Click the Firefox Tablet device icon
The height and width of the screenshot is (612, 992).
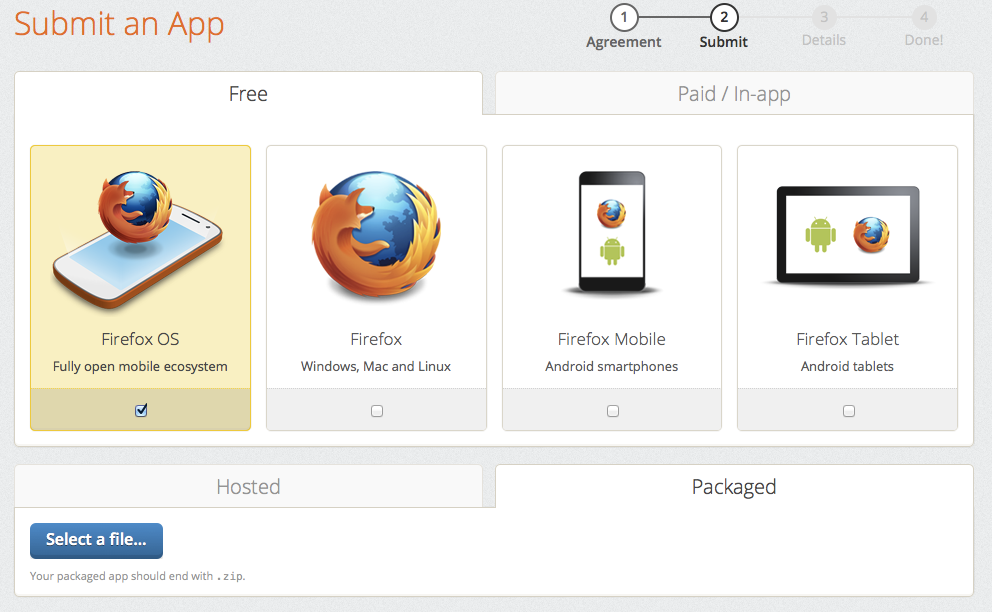(847, 235)
